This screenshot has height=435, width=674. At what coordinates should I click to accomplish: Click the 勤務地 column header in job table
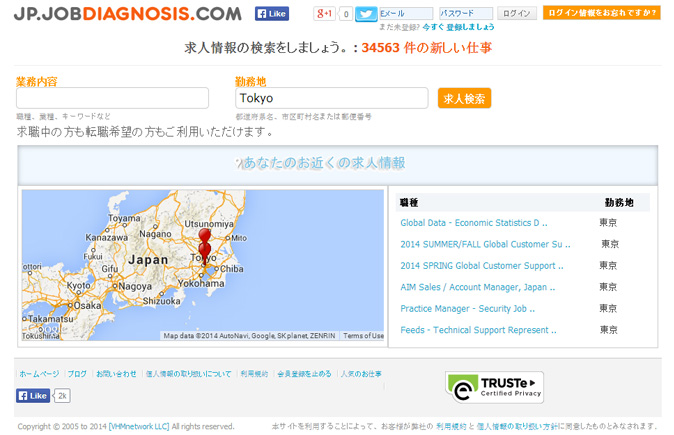coord(619,202)
